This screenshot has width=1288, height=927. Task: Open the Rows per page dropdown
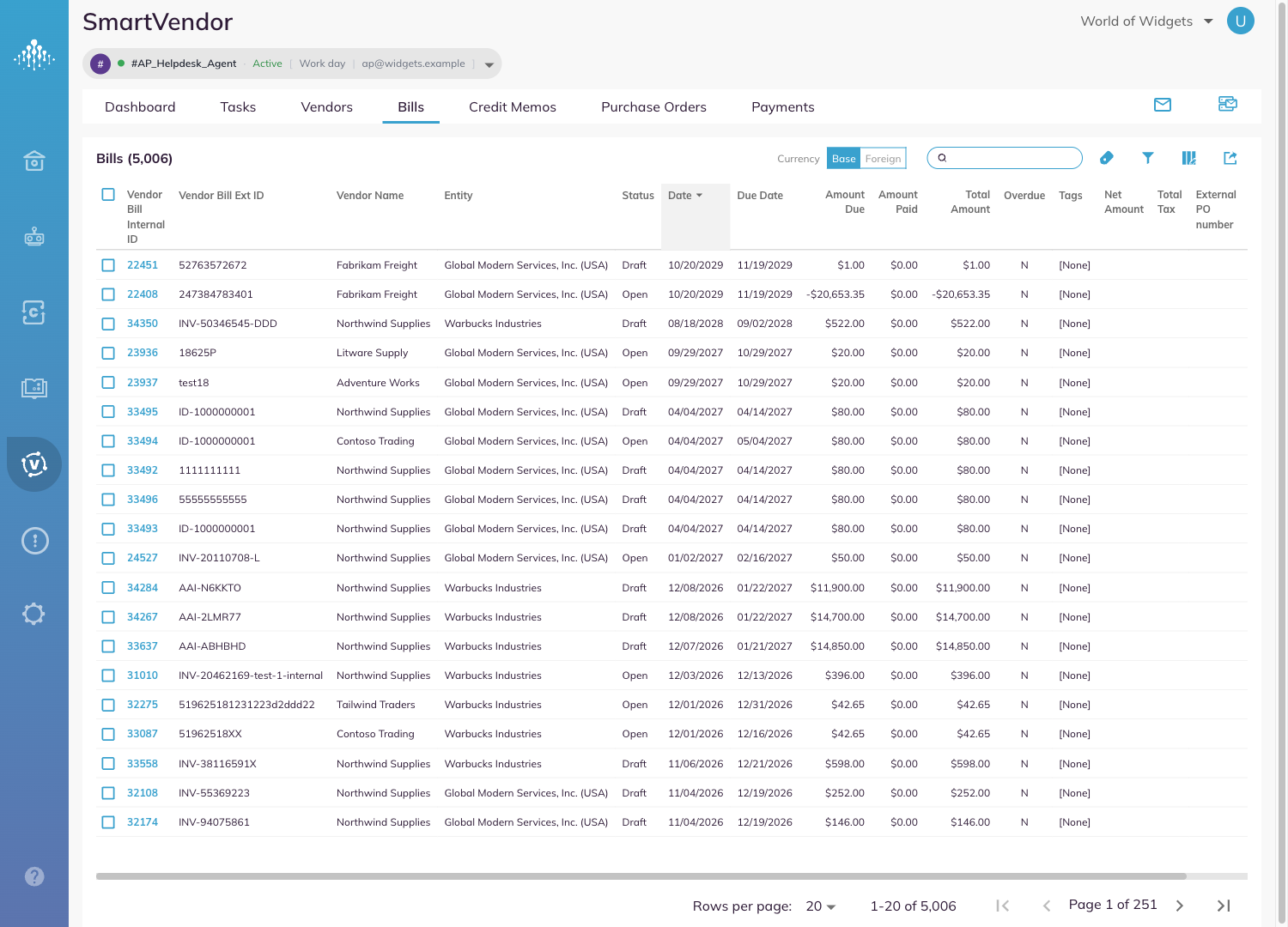click(x=821, y=906)
